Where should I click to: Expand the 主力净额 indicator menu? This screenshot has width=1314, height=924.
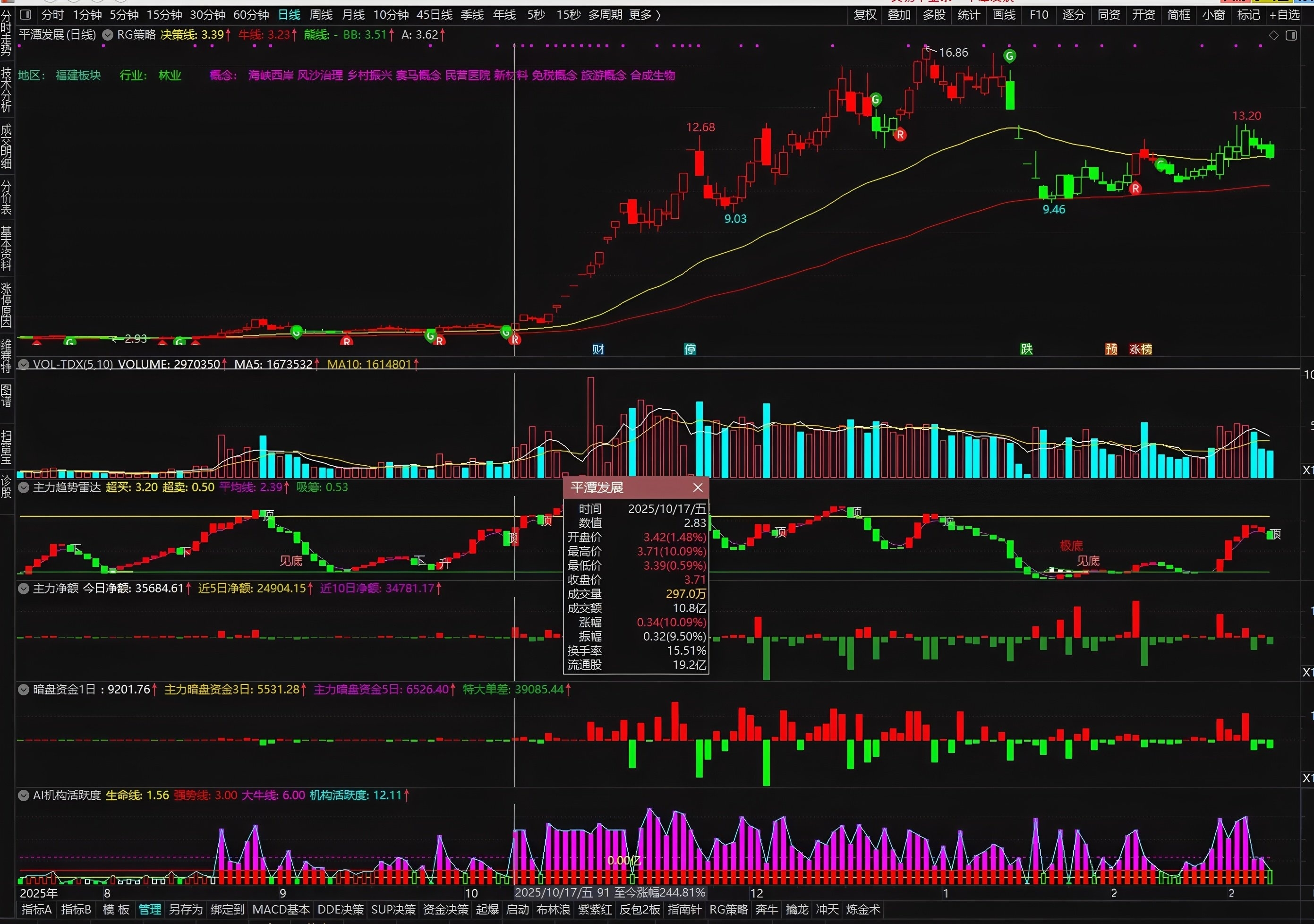(24, 589)
